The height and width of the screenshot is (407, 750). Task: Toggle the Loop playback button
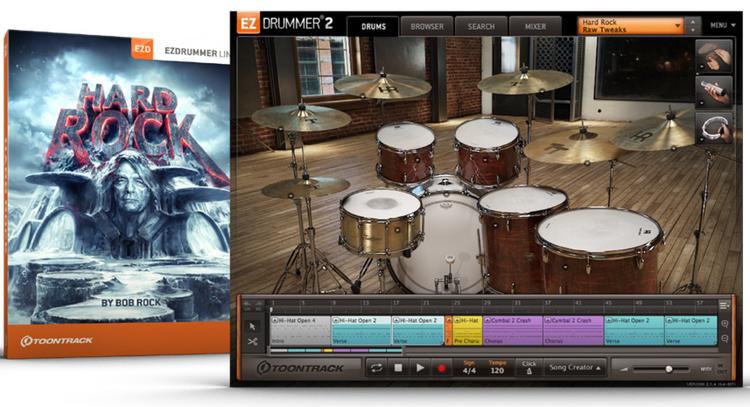click(376, 368)
